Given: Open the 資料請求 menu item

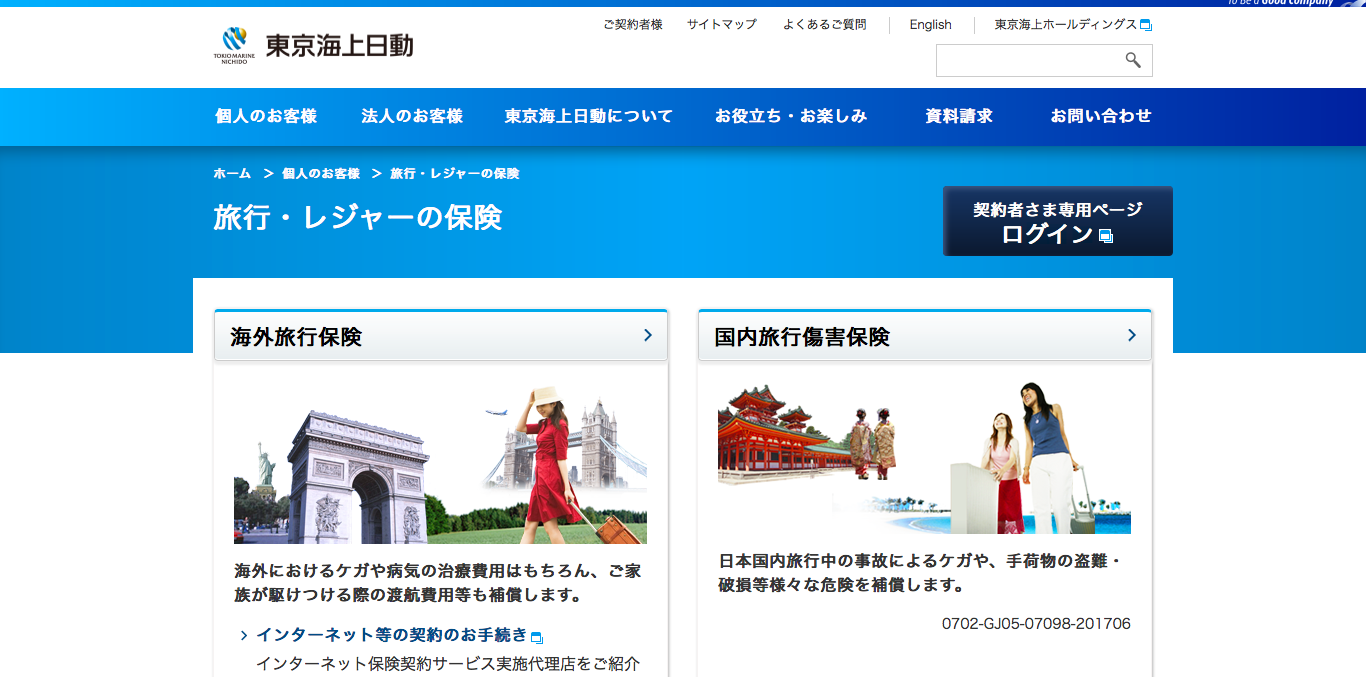Looking at the screenshot, I should [x=959, y=116].
